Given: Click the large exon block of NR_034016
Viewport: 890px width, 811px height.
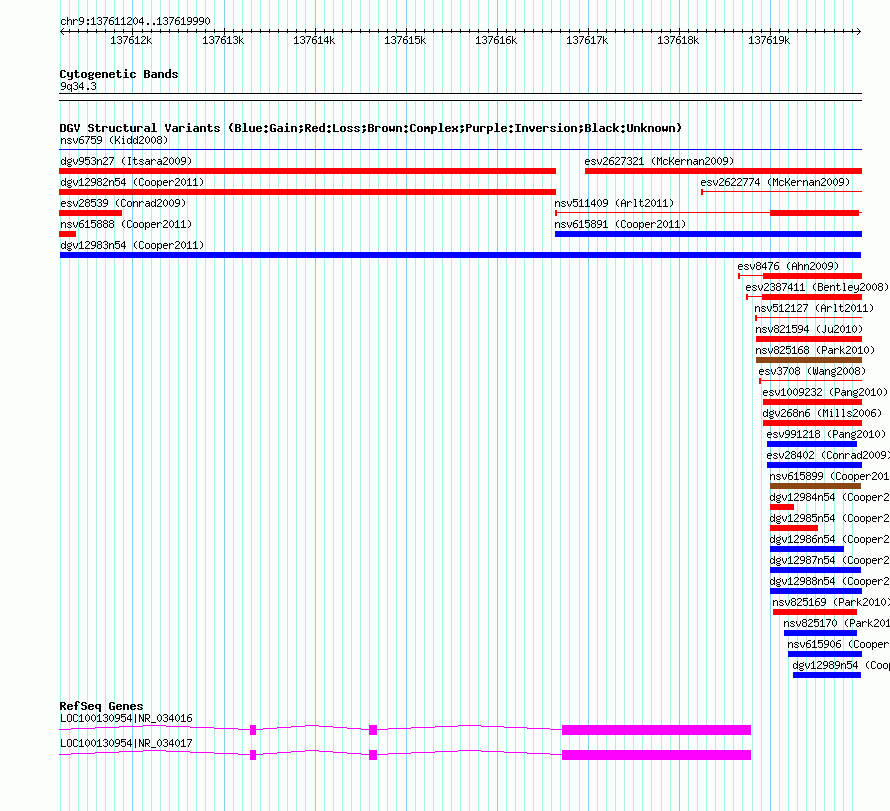Looking at the screenshot, I should pos(656,730).
